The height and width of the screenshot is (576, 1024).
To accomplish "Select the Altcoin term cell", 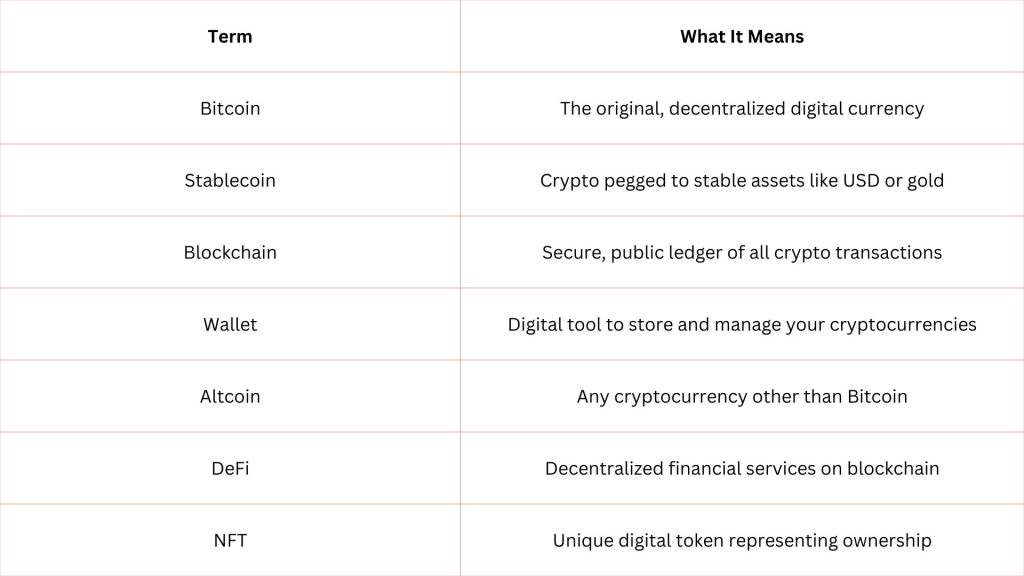I will point(230,396).
